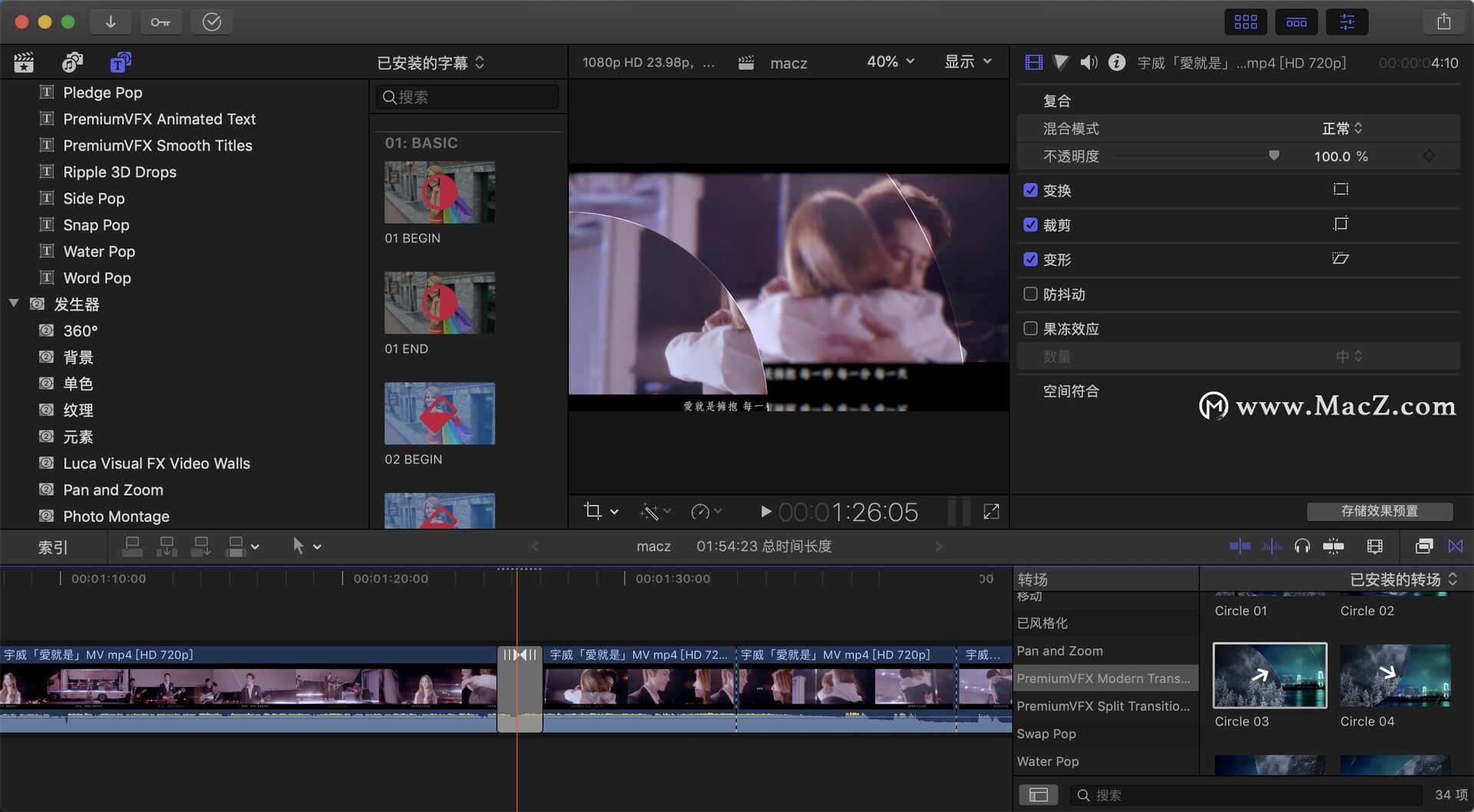Viewport: 1474px width, 812px height.
Task: Open the arrow select tool dropdown
Action: click(x=306, y=546)
